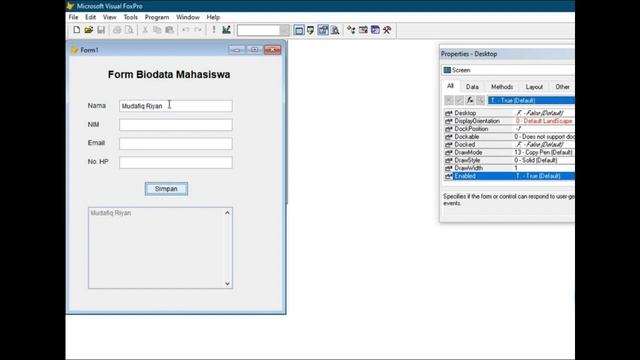
Task: Select the Docked property row
Action: point(509,144)
